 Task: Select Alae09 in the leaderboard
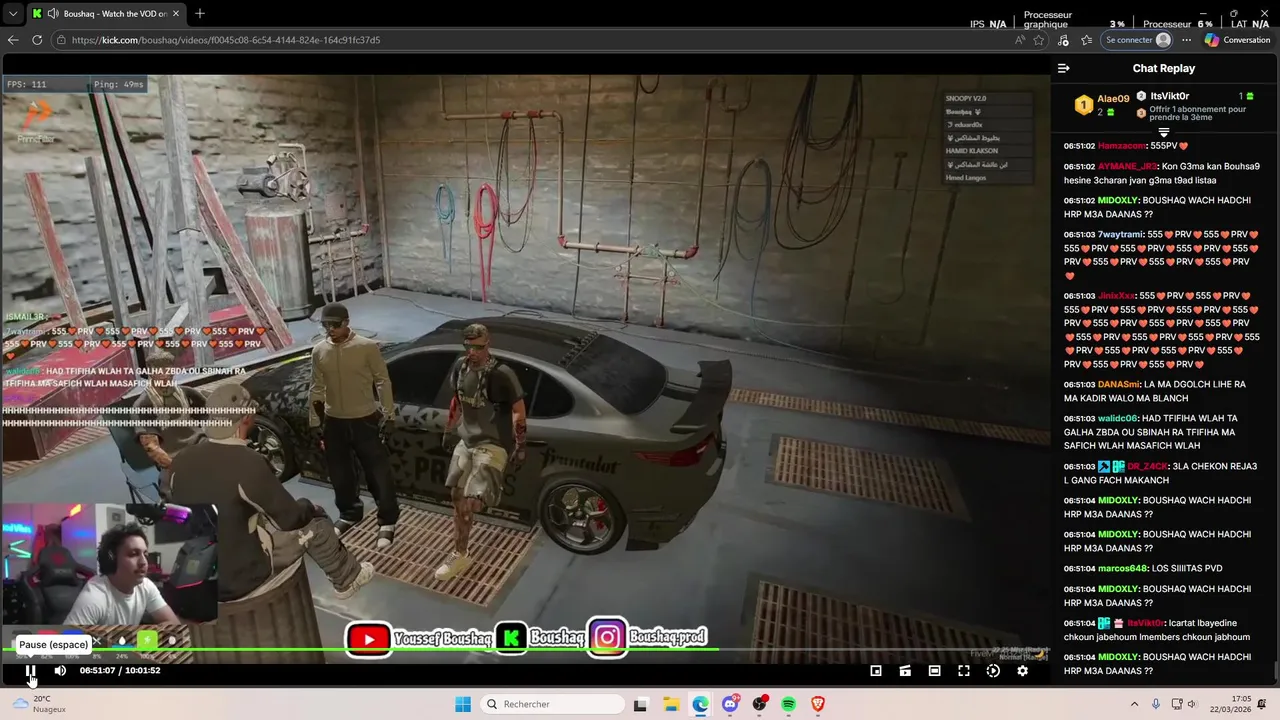pyautogui.click(x=1113, y=99)
